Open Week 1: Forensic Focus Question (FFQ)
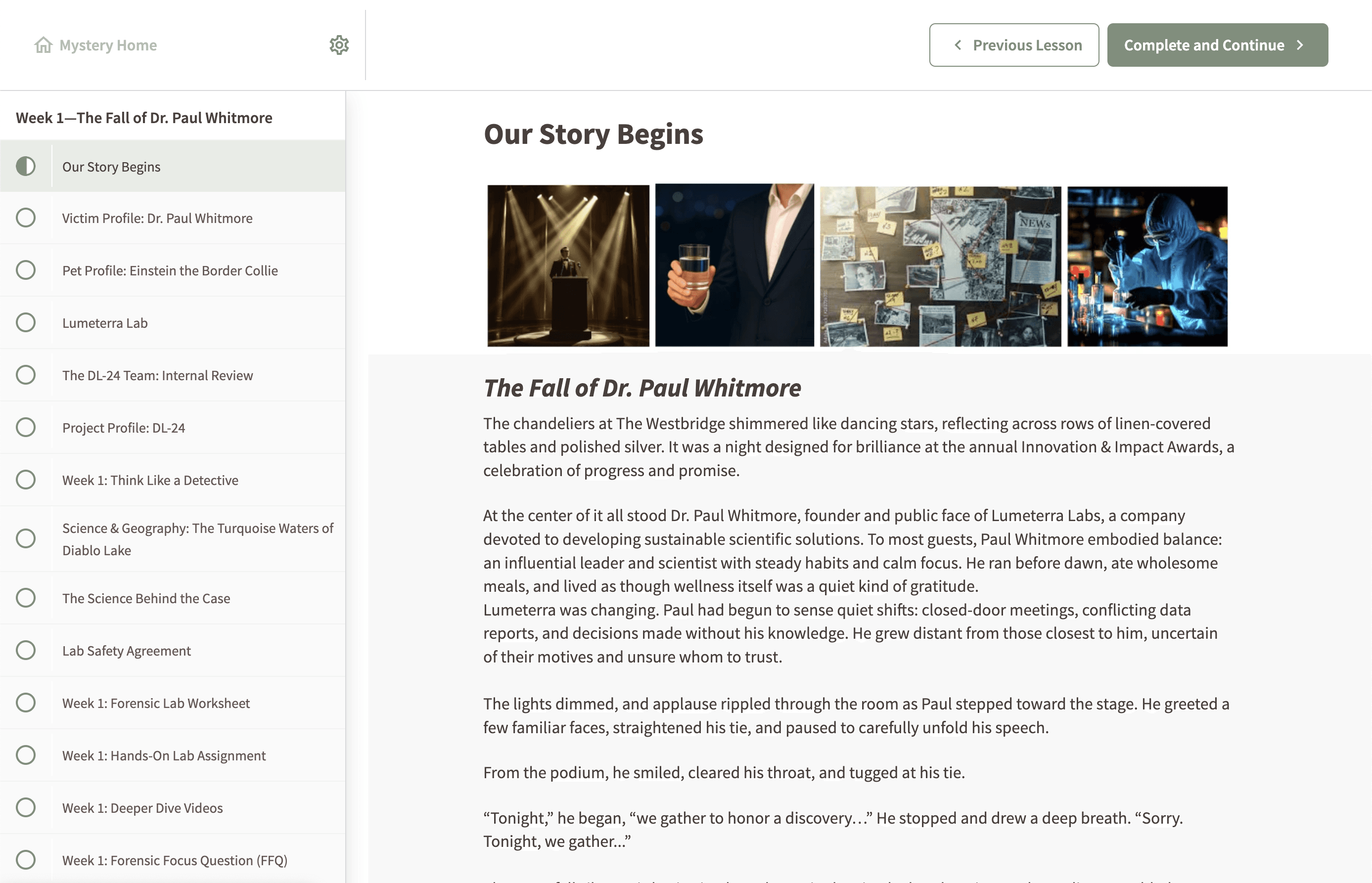This screenshot has height=883, width=1372. click(175, 860)
